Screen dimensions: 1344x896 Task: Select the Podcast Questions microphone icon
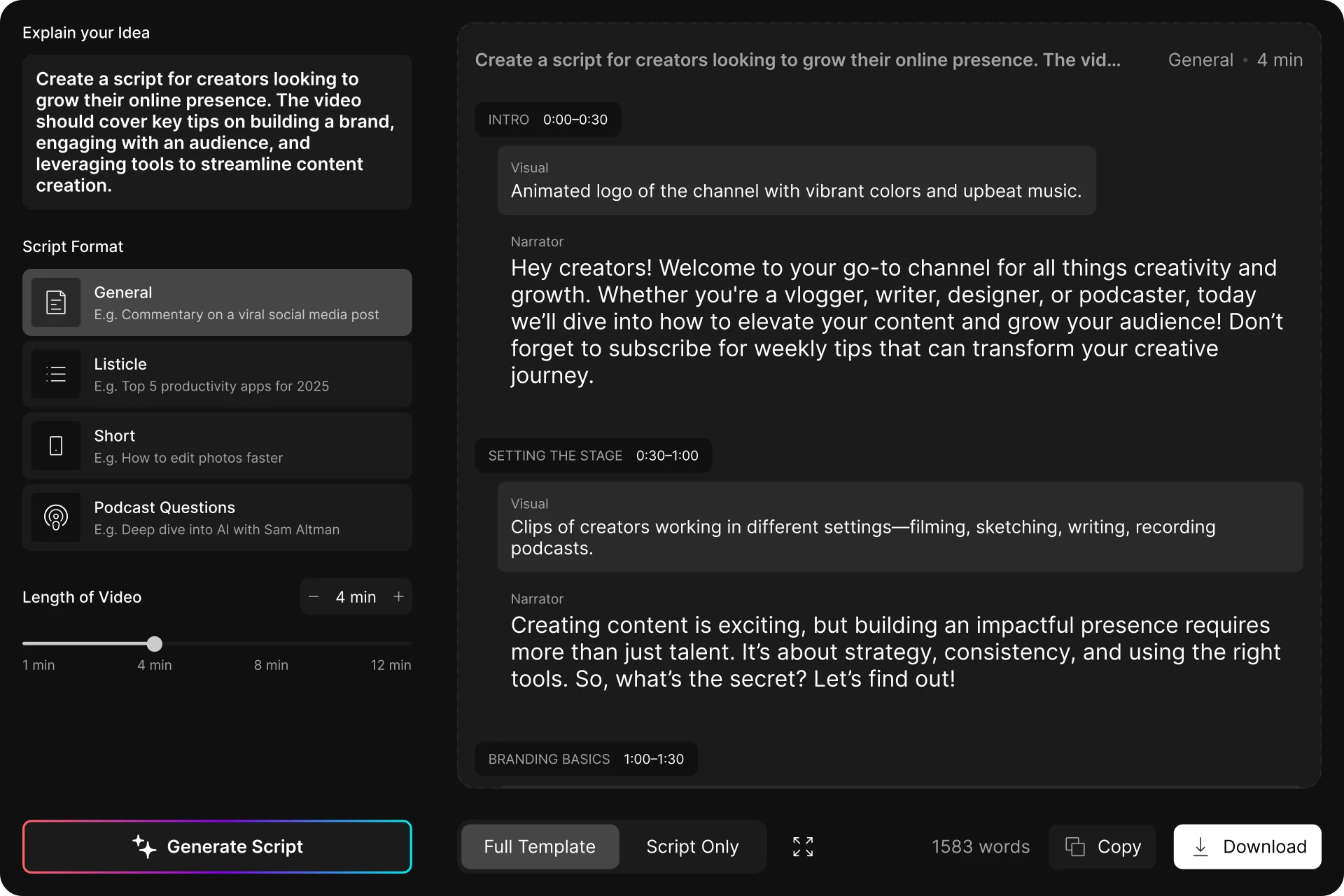55,517
